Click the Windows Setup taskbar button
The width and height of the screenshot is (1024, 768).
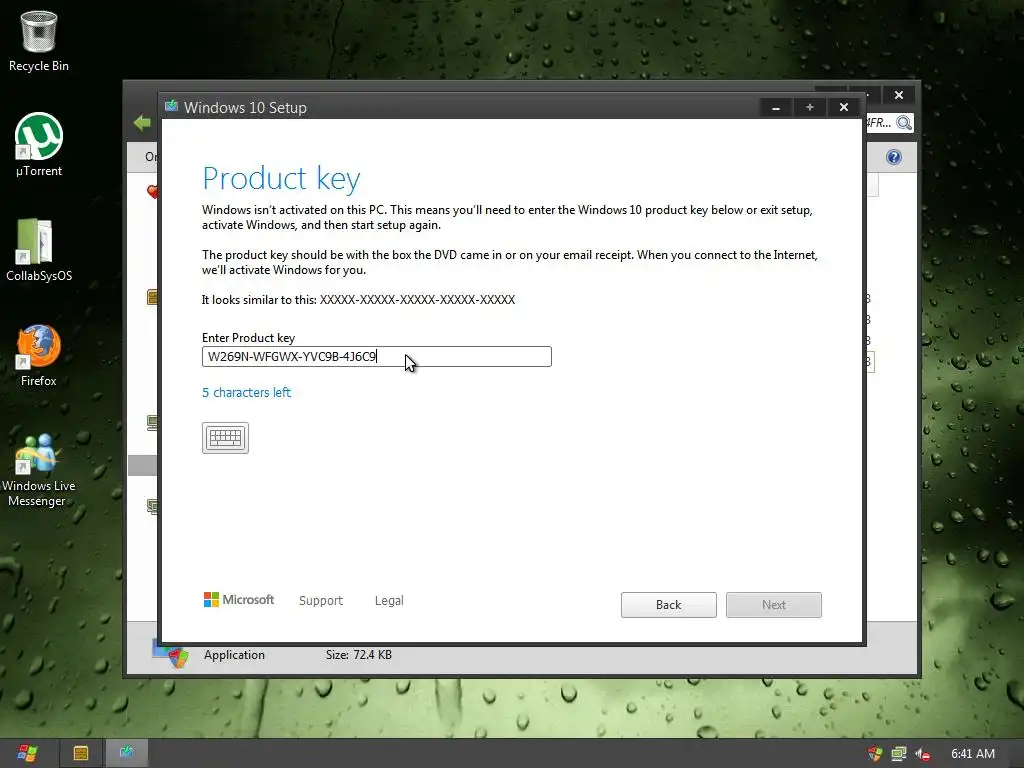[x=127, y=753]
